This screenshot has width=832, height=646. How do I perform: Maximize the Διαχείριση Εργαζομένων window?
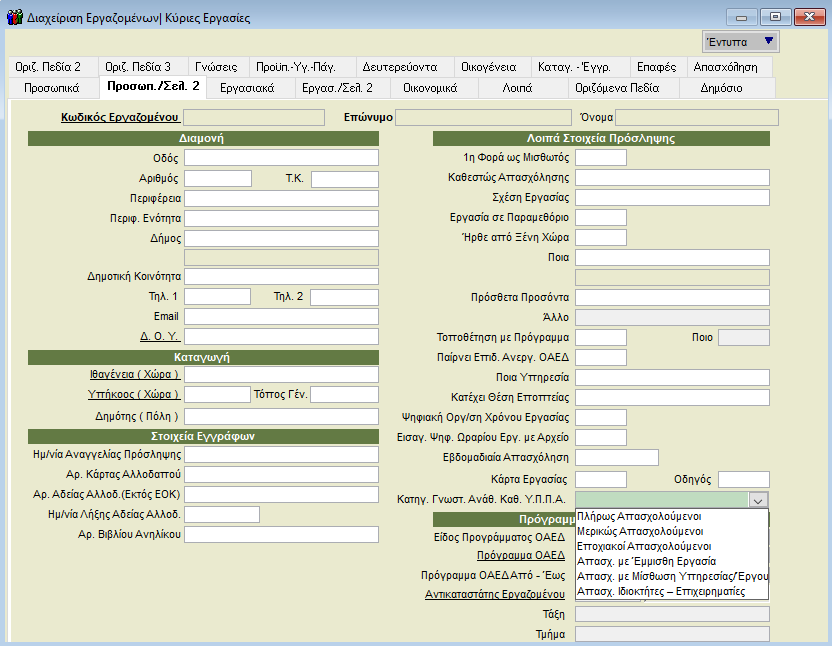click(774, 17)
